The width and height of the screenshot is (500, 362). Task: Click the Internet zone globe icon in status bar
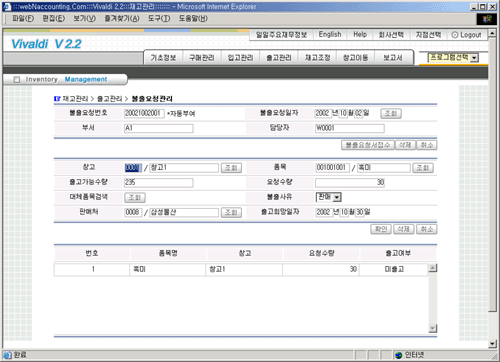tap(399, 355)
